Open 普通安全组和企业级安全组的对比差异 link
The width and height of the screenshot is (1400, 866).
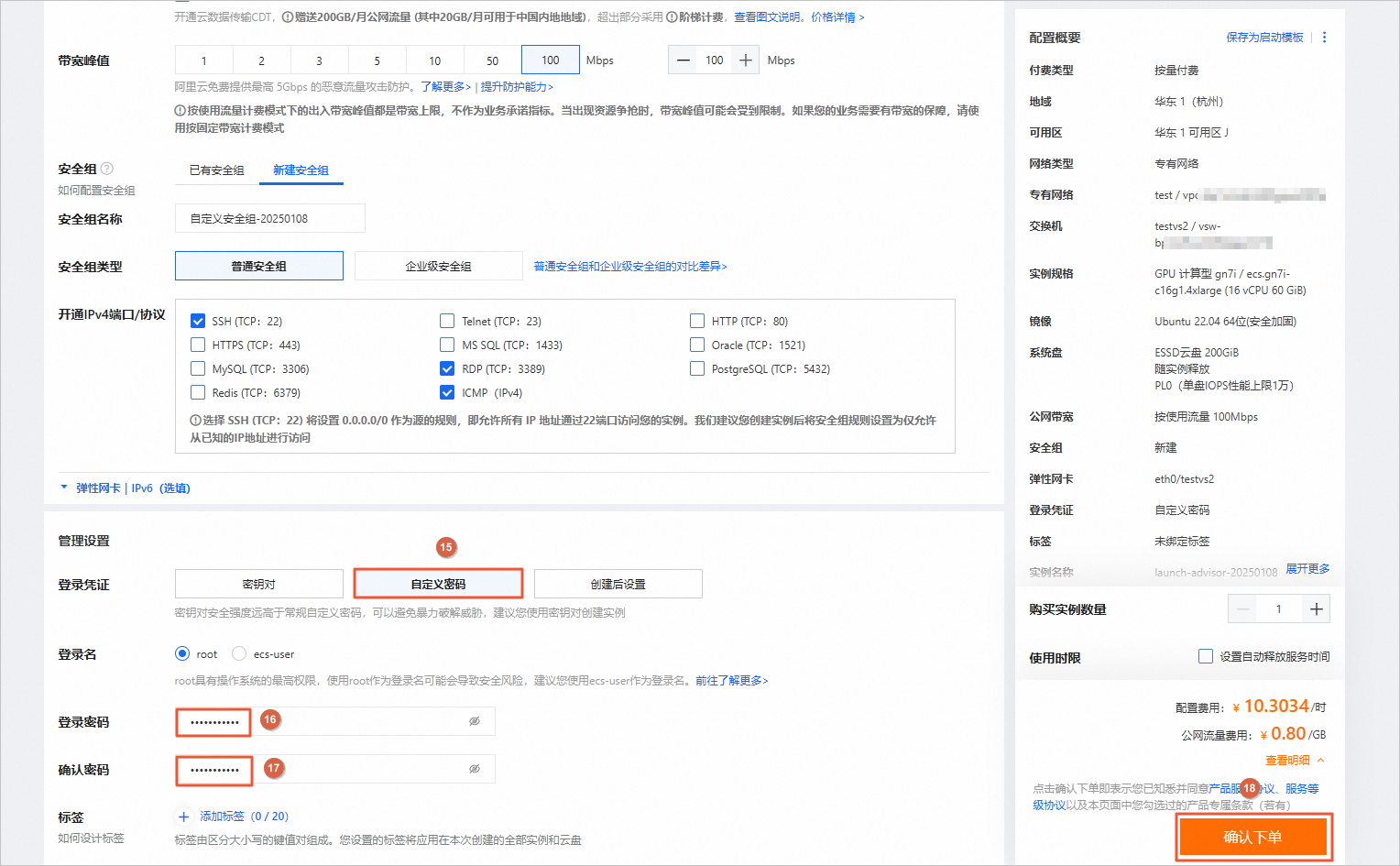point(630,267)
